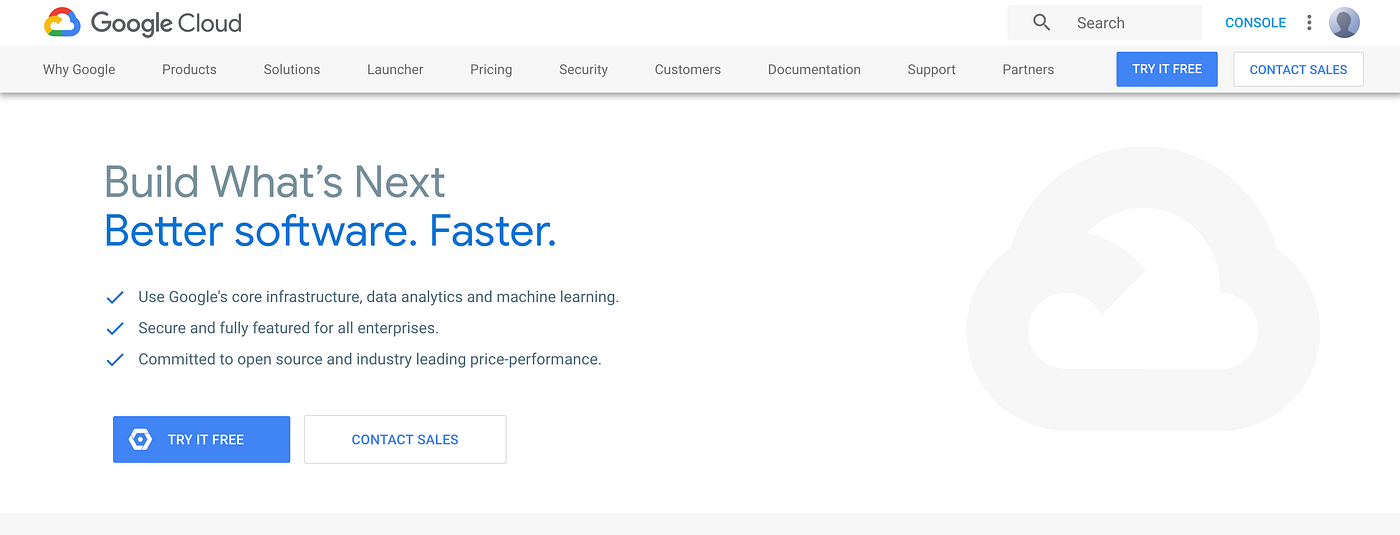Open the CONSOLE link

coord(1255,22)
